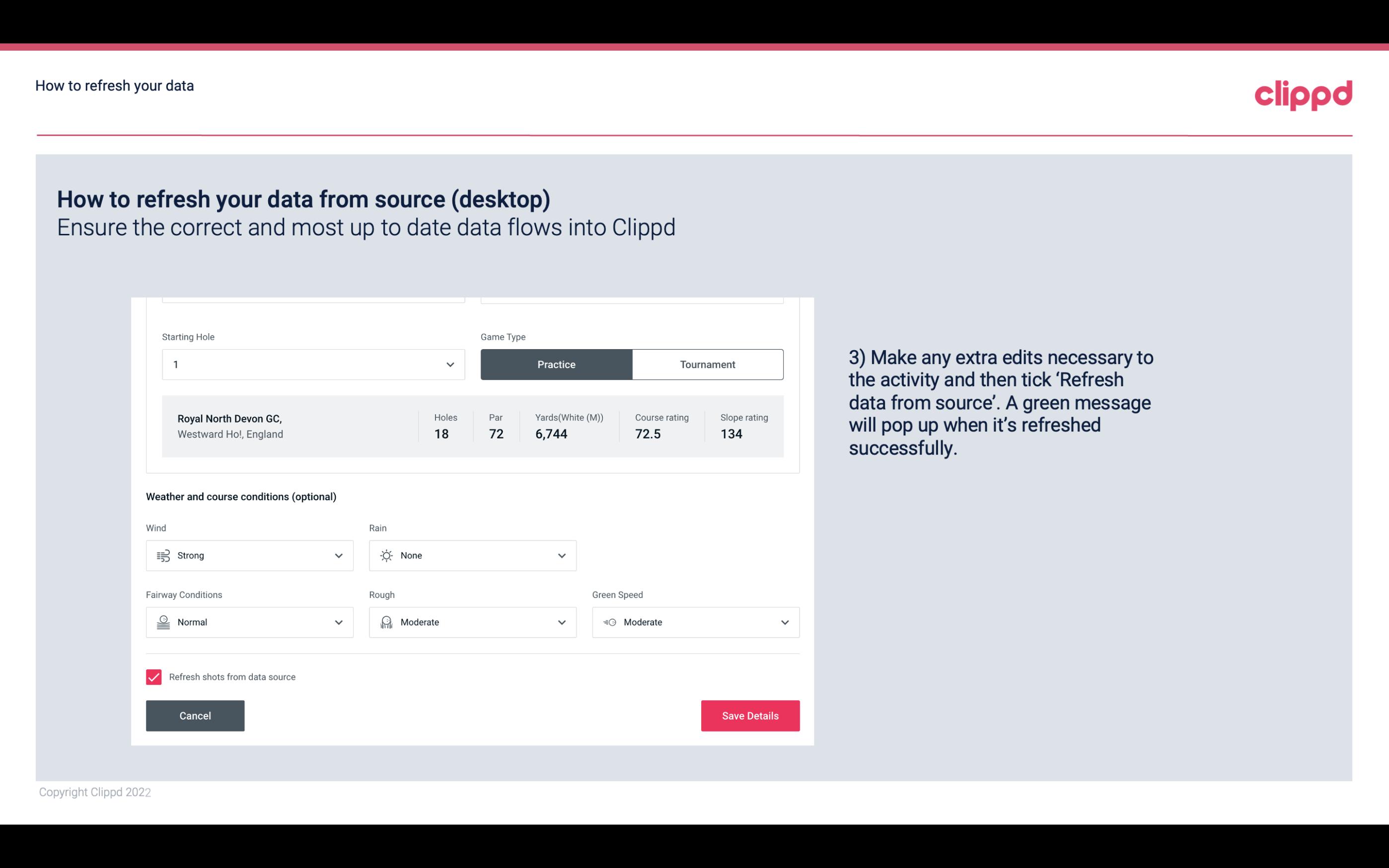Click the Practice game type icon
Viewport: 1389px width, 868px height.
point(556,364)
